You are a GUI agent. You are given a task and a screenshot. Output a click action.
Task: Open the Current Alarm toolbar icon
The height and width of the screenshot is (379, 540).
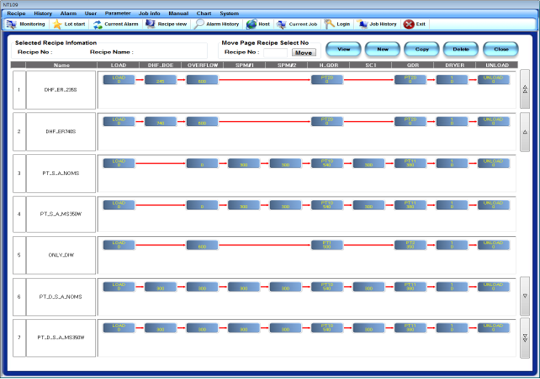(98, 24)
